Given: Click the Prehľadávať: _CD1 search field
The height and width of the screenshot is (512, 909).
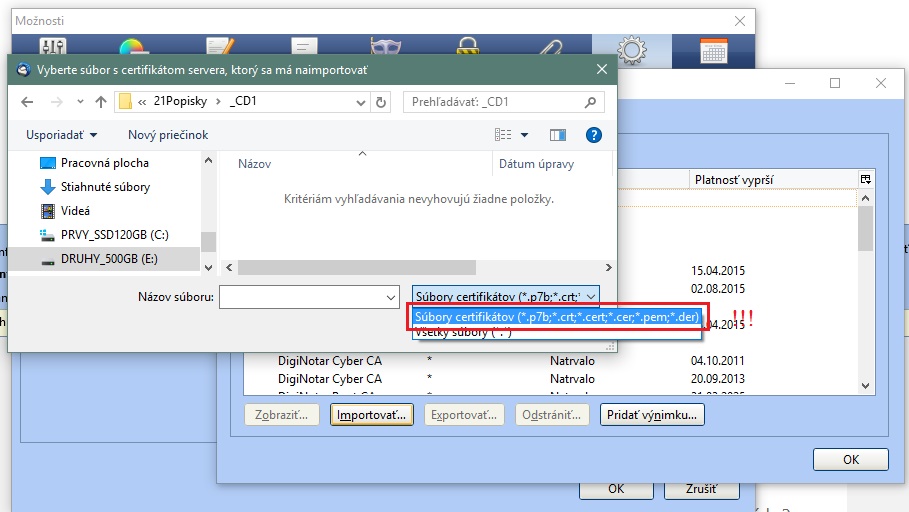Looking at the screenshot, I should [x=504, y=102].
